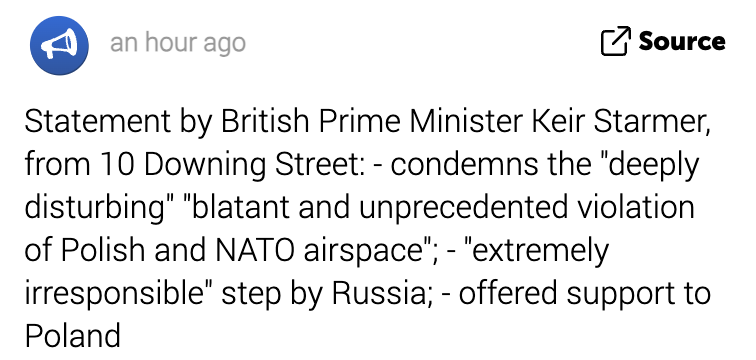
Task: Click the word "Polish" in the statement
Action: [103, 251]
